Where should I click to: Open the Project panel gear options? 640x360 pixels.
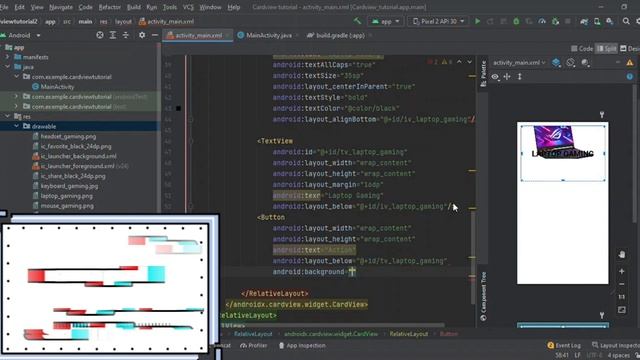tap(142, 36)
